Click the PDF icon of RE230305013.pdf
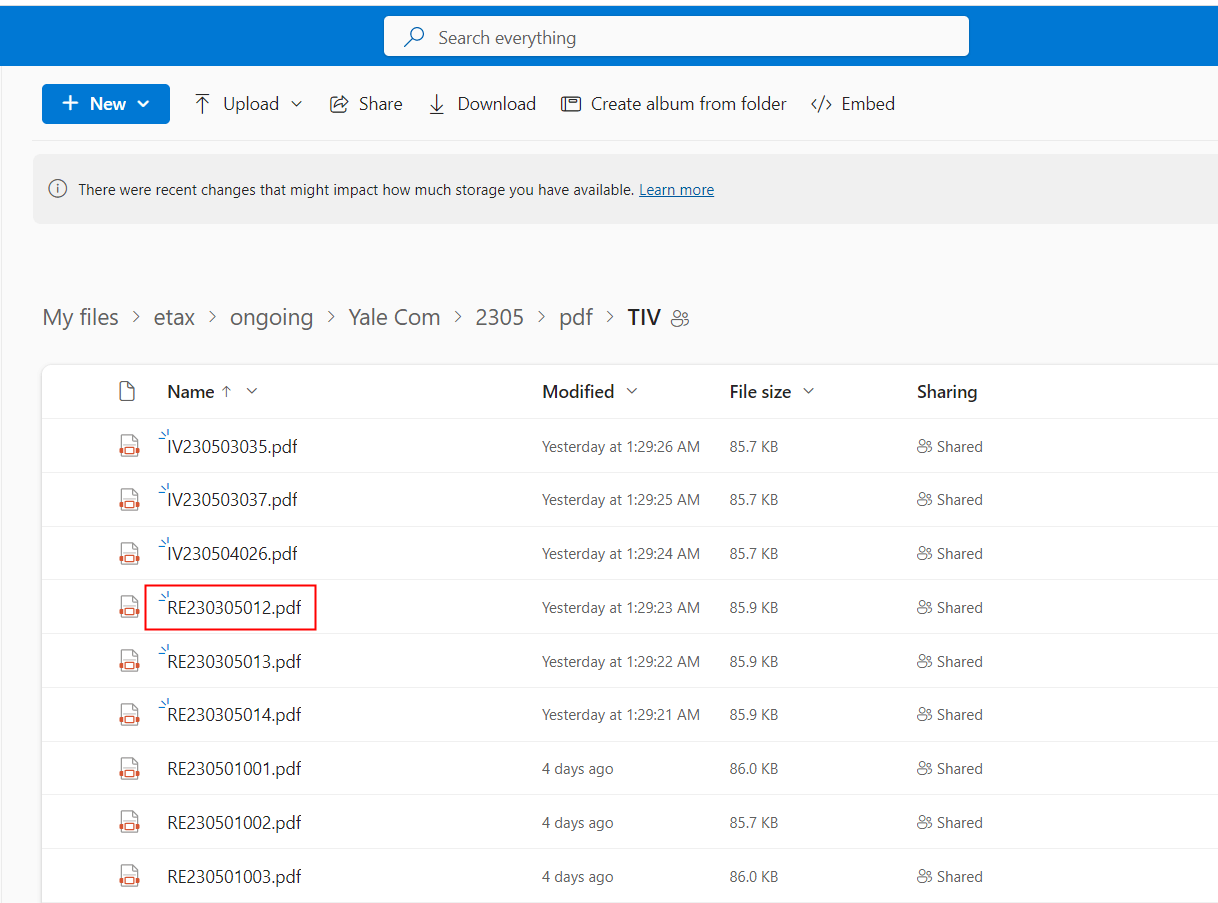 [129, 661]
